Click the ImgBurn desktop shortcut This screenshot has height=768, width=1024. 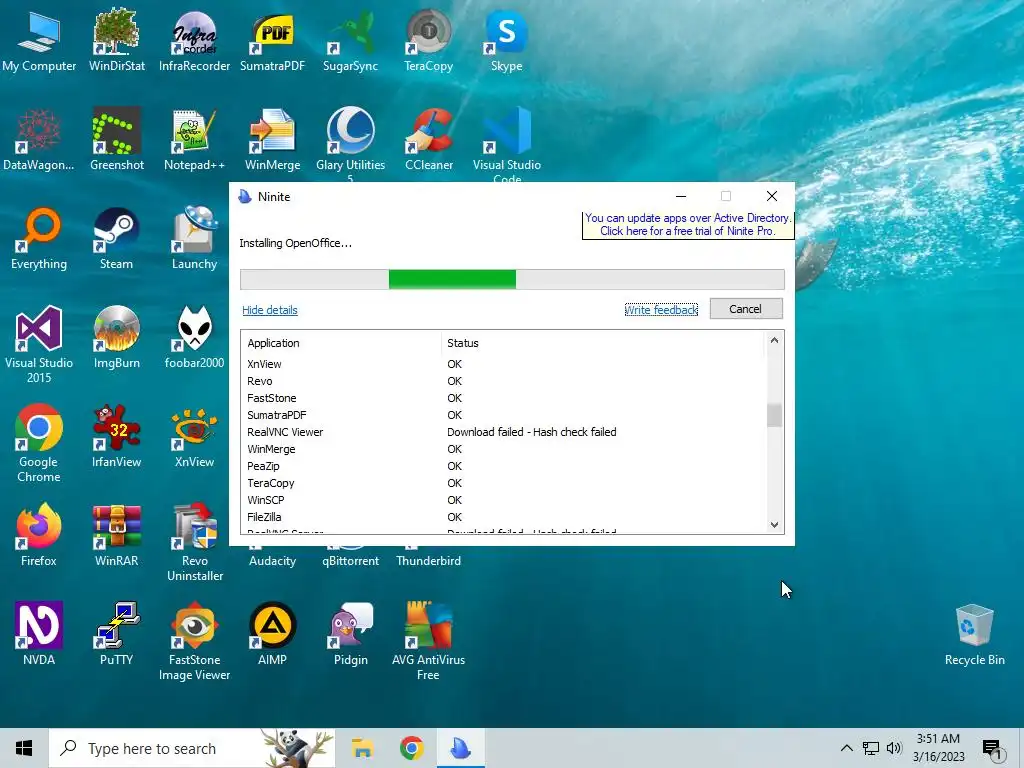coord(116,338)
